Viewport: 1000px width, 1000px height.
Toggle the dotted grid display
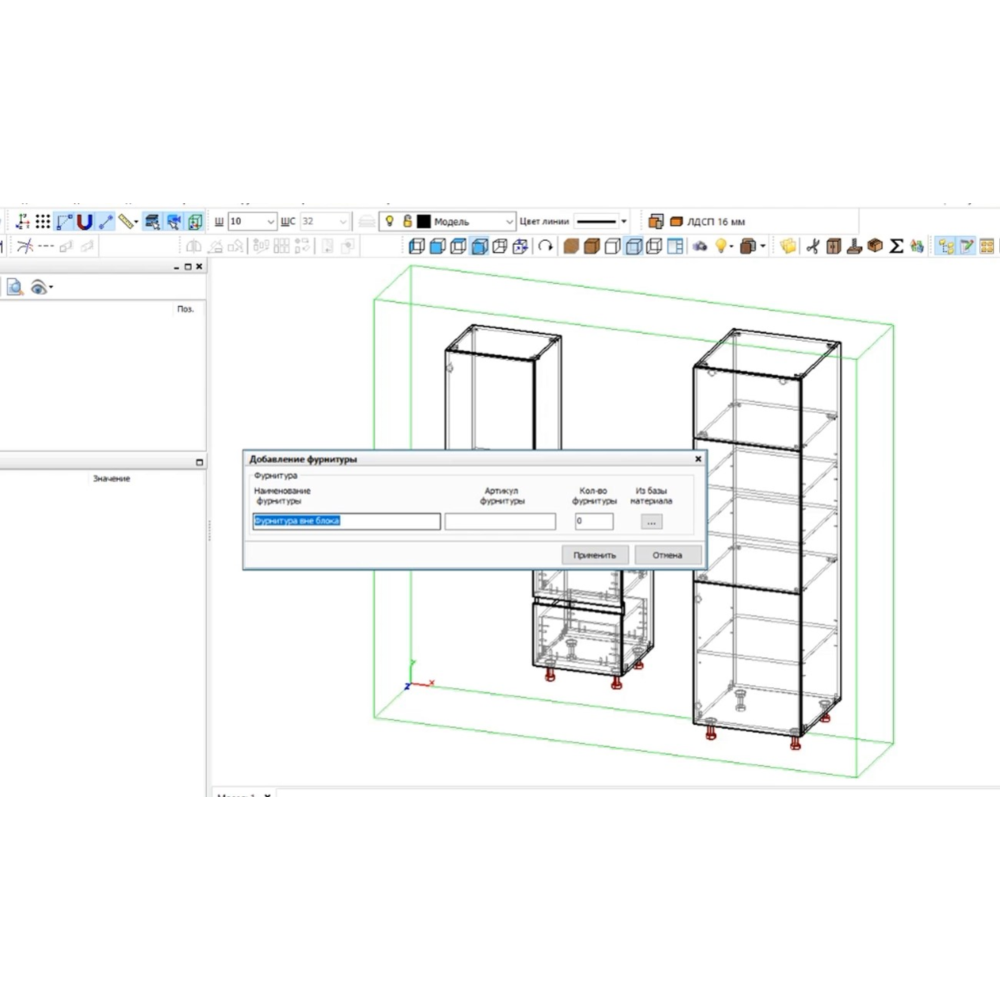[x=43, y=222]
